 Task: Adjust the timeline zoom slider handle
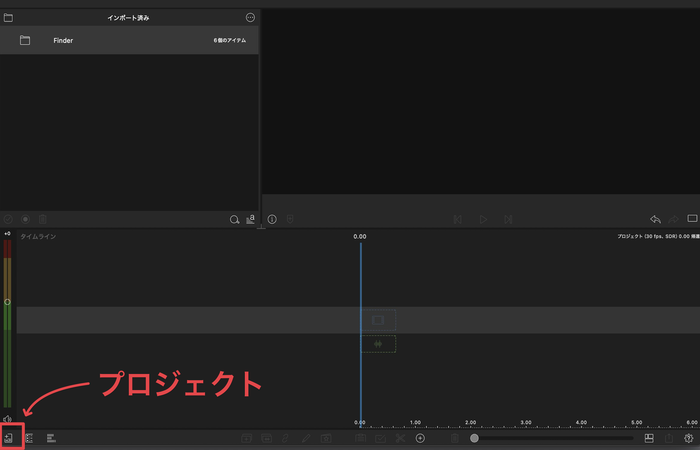[x=474, y=438]
